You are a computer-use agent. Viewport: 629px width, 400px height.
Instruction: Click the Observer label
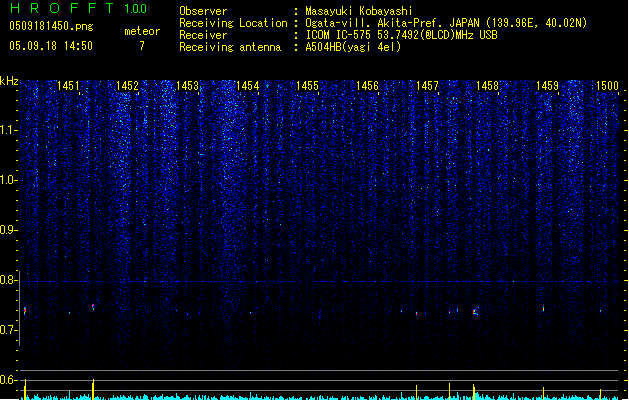[x=203, y=11]
